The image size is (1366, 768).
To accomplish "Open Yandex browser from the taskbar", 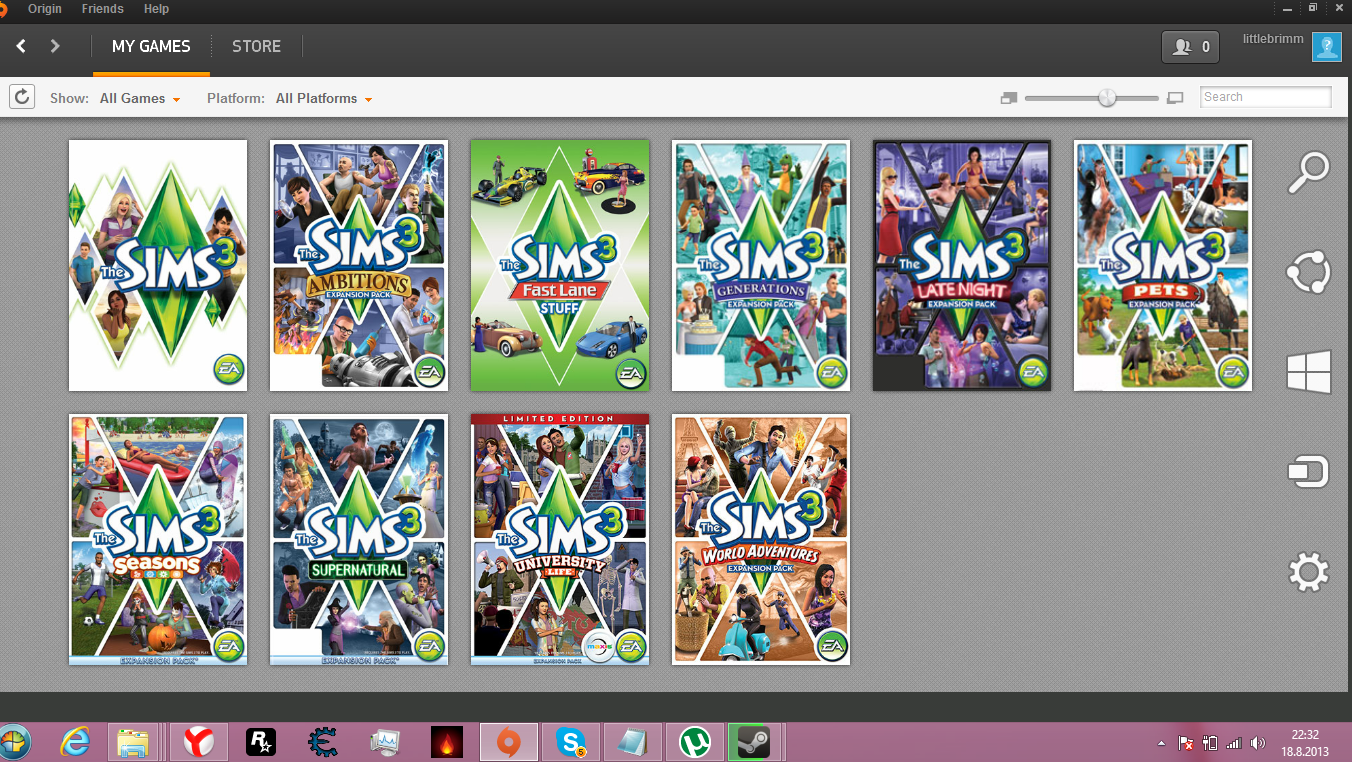I will coord(199,743).
